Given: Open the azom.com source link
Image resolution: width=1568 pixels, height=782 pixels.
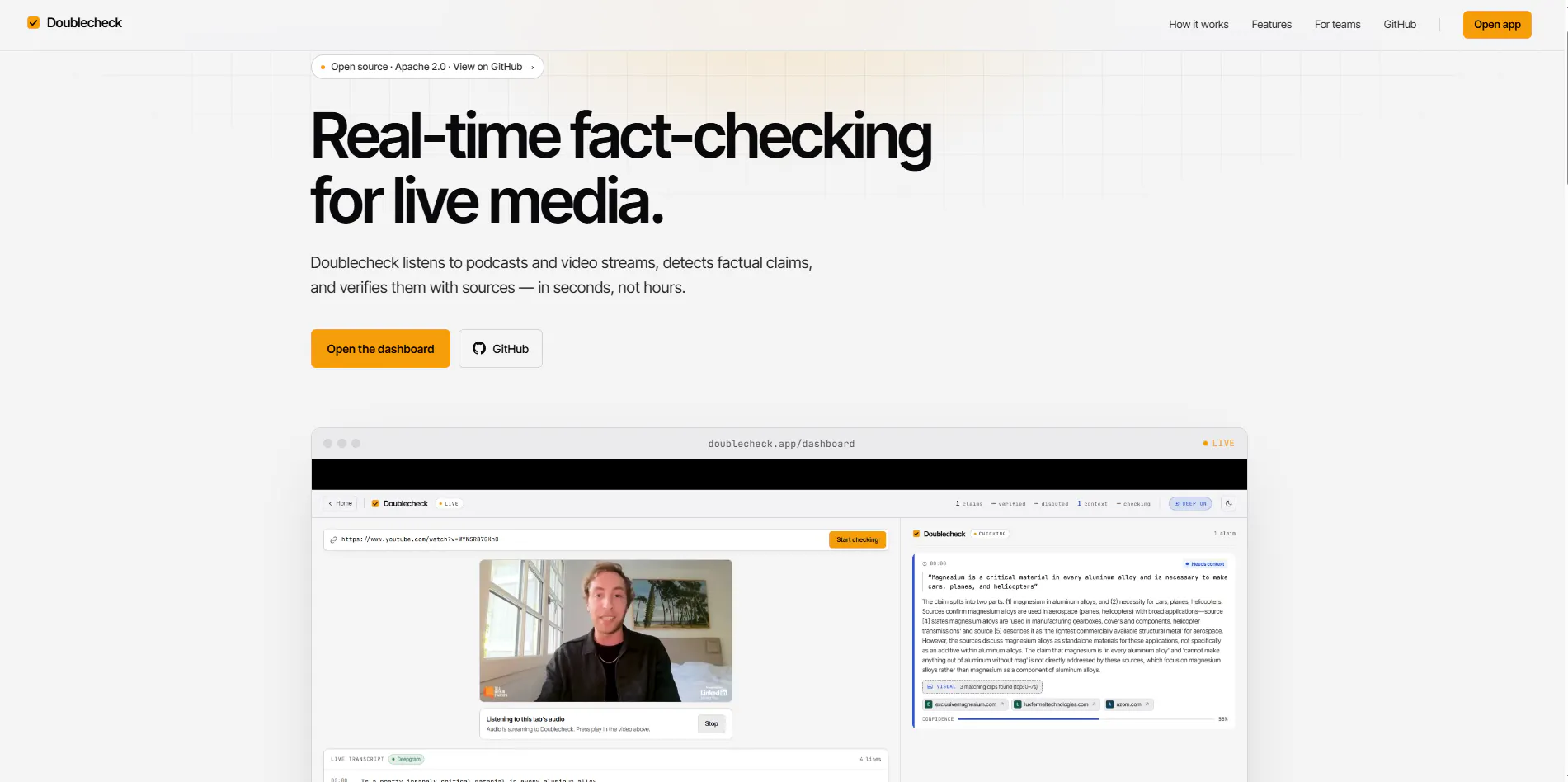Looking at the screenshot, I should pyautogui.click(x=1128, y=704).
